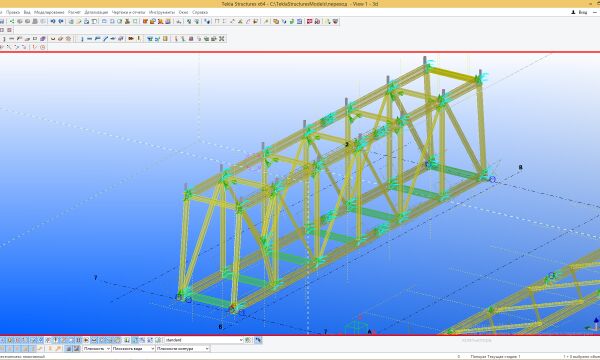Image resolution: width=600 pixels, height=360 pixels.
Task: Select Create reinforcement mesh tool
Action: coord(68,39)
